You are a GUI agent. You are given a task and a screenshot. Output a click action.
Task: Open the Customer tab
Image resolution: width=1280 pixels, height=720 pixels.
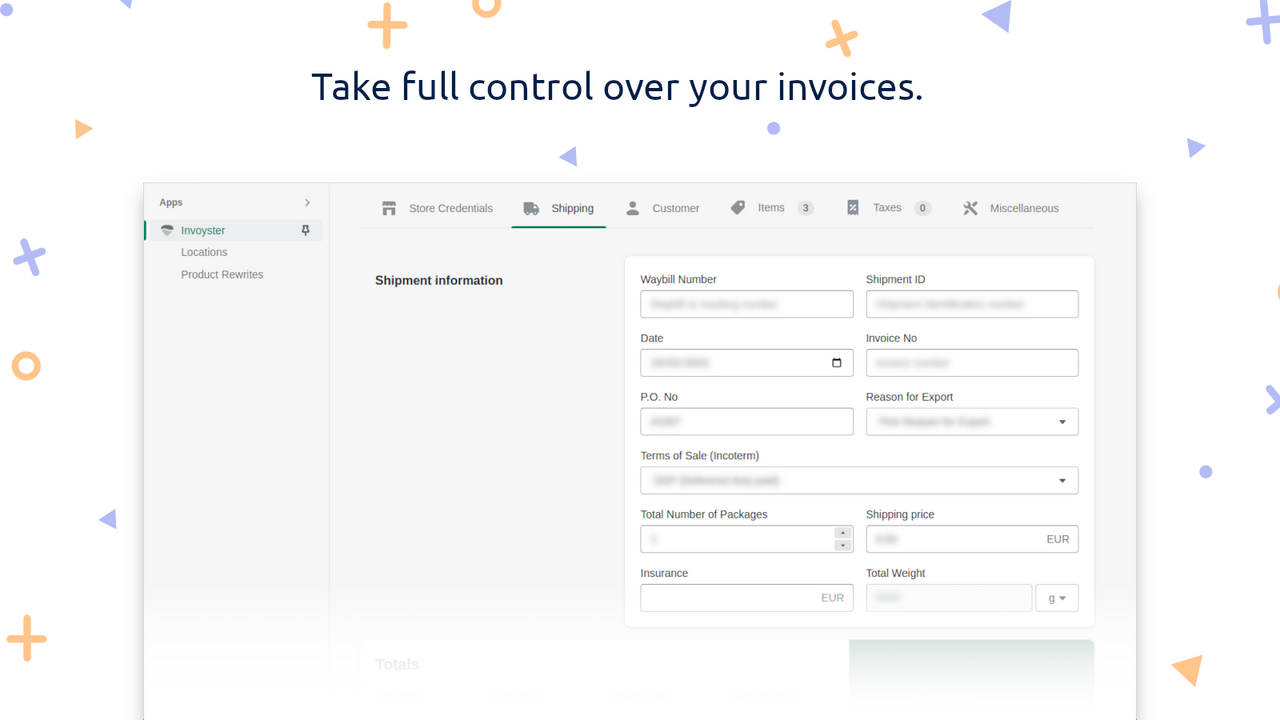point(662,208)
